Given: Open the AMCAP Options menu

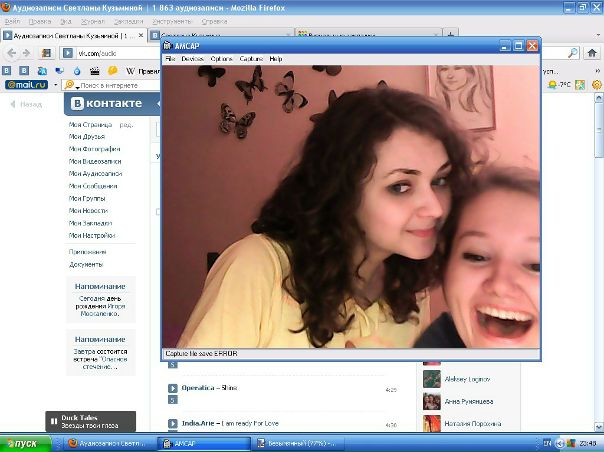Looking at the screenshot, I should [221, 59].
